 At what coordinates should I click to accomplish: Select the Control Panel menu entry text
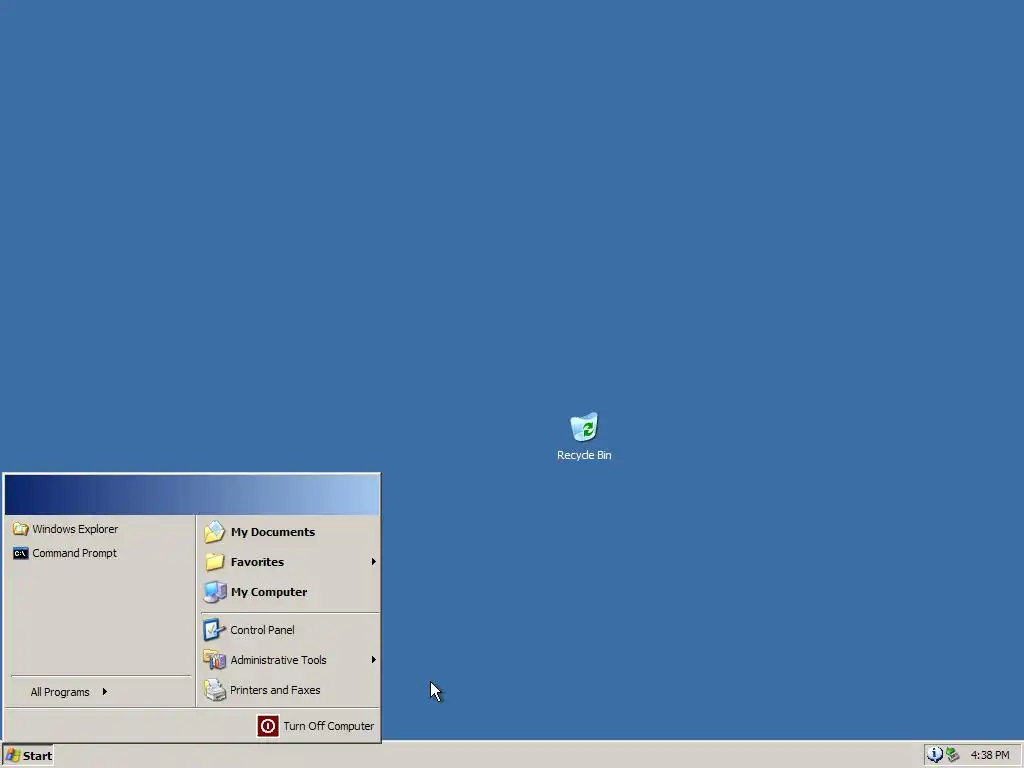click(263, 630)
